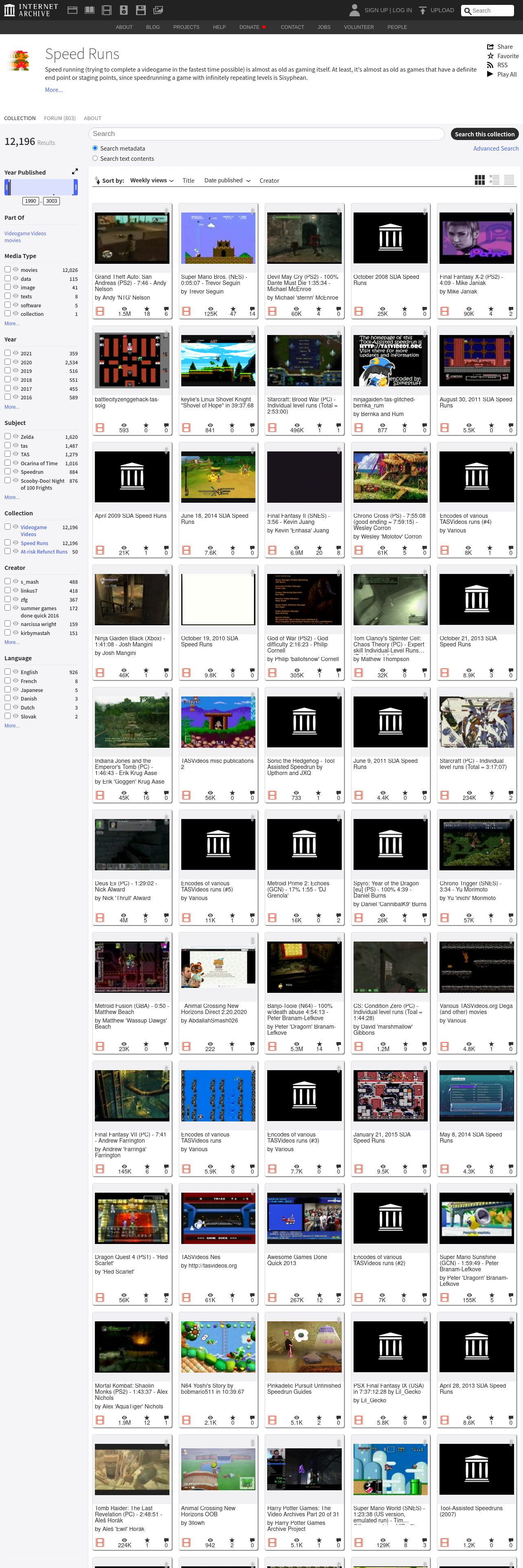
Task: Toggle sort direction arrows beside Sort by
Action: click(97, 181)
